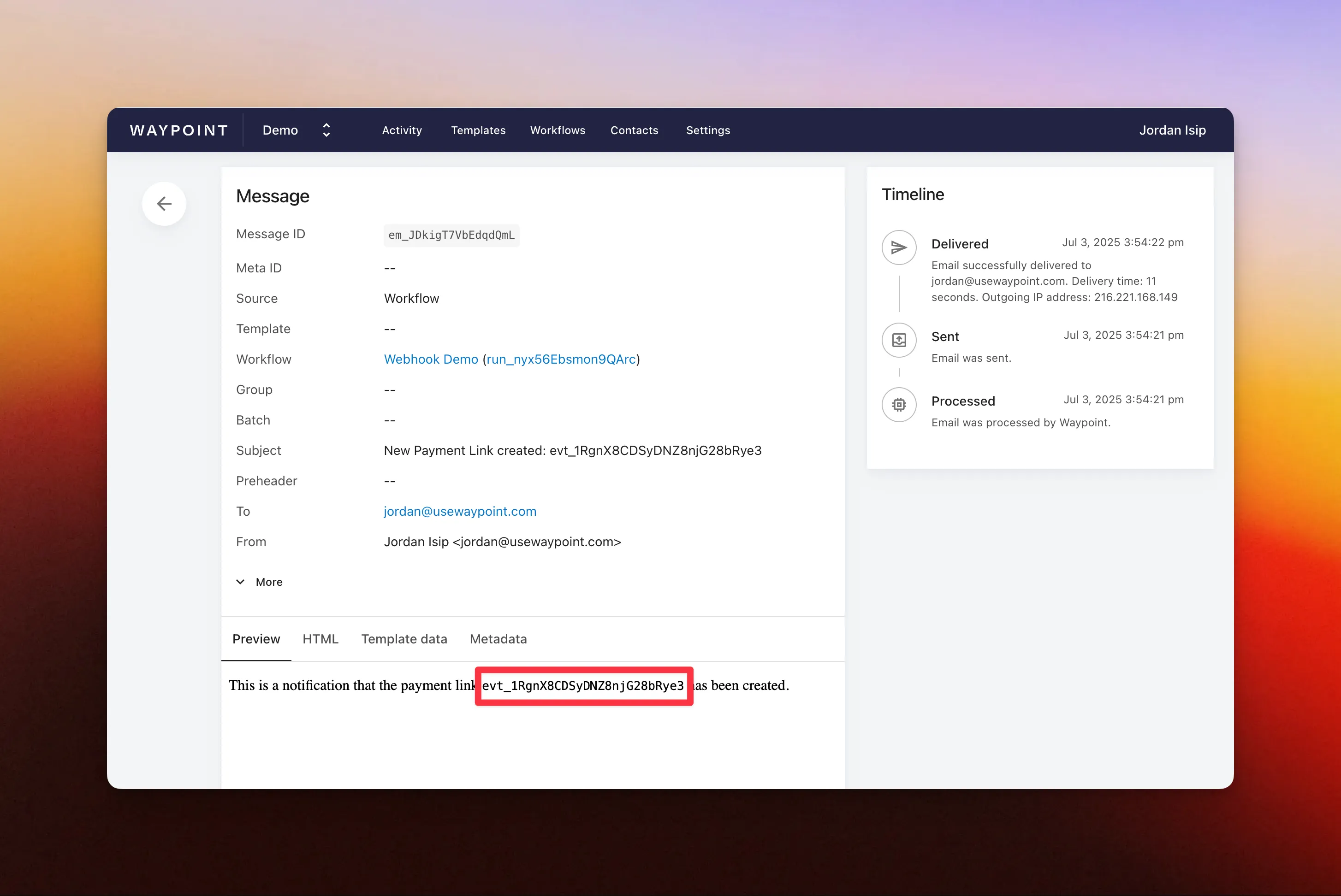Open the Templates navigation item
This screenshot has width=1341, height=896.
click(478, 130)
